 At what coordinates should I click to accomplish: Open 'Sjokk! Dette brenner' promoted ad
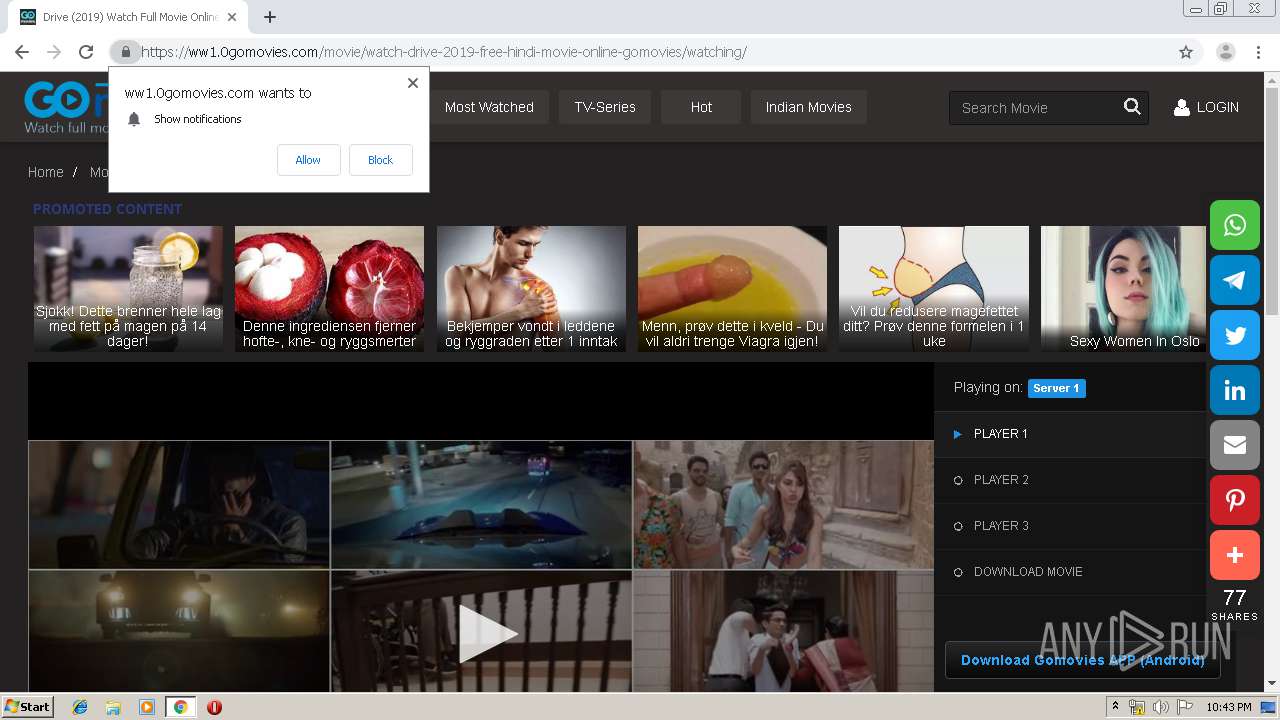[128, 288]
